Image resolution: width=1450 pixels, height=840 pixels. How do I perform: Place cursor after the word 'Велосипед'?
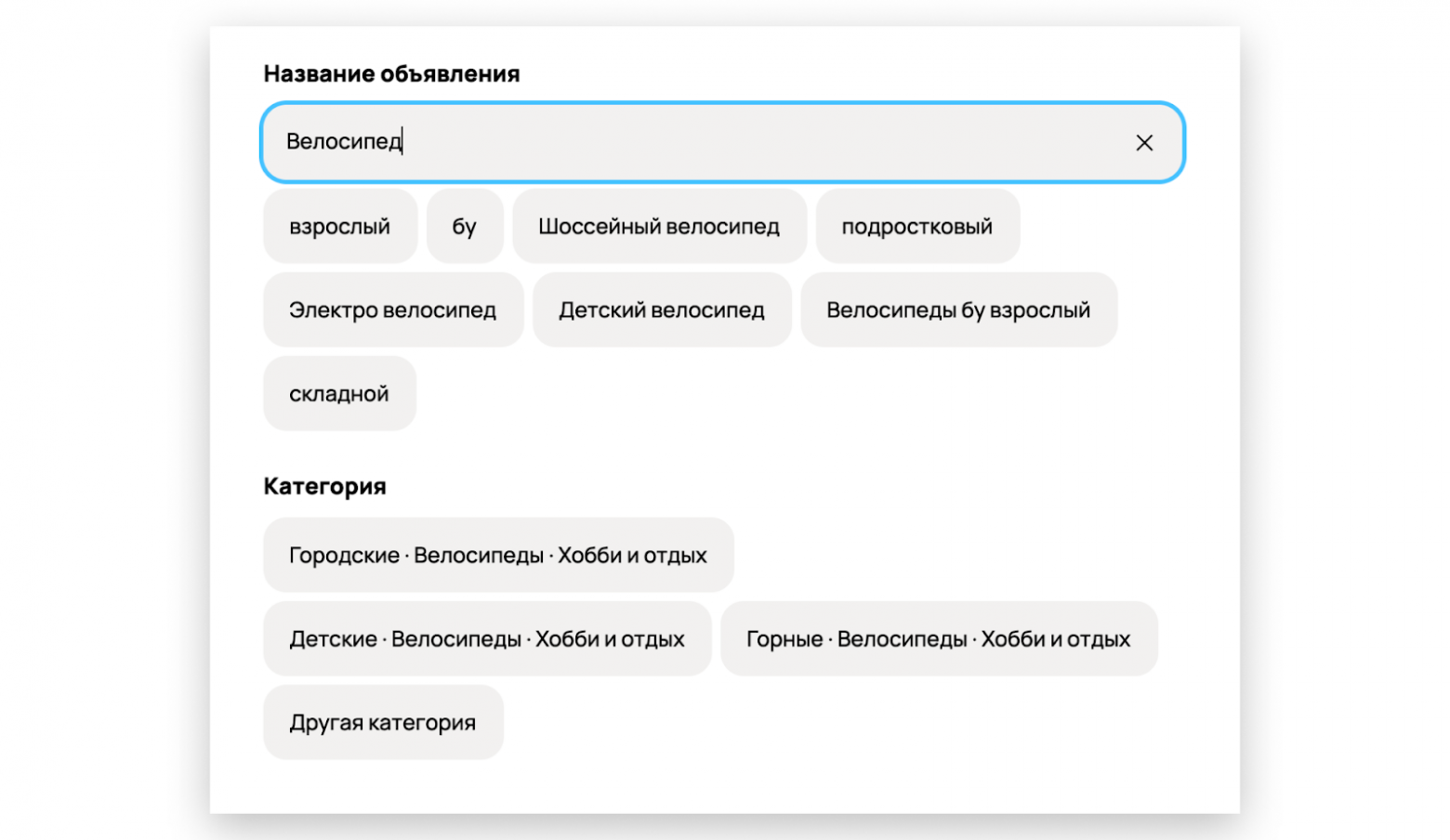[x=402, y=141]
